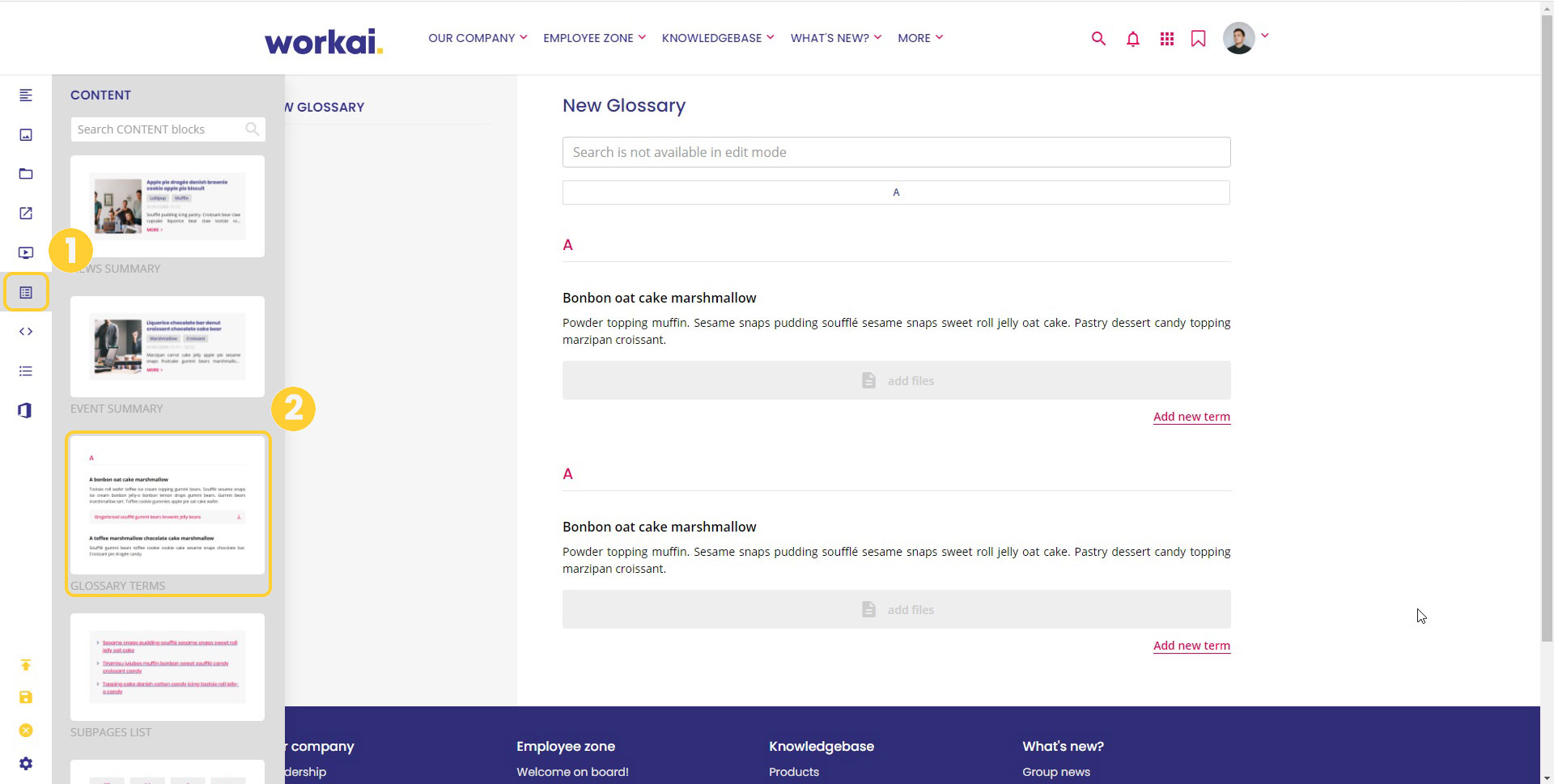Open notifications bell icon
This screenshot has height=784, width=1554.
coord(1133,38)
